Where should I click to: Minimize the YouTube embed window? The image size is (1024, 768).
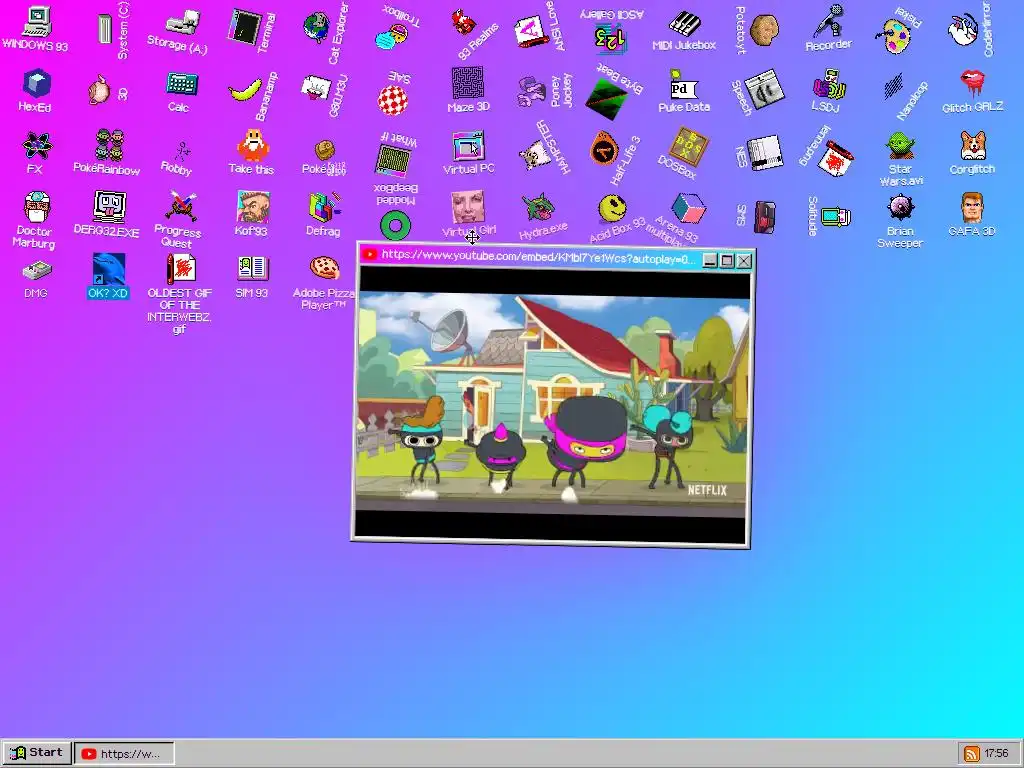click(710, 260)
